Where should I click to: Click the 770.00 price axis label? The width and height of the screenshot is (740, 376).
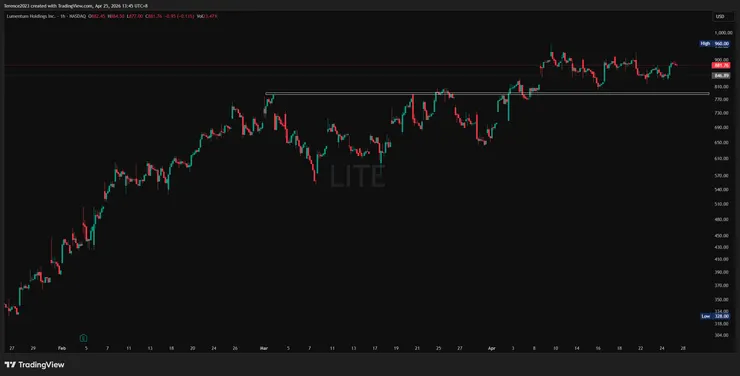click(722, 100)
